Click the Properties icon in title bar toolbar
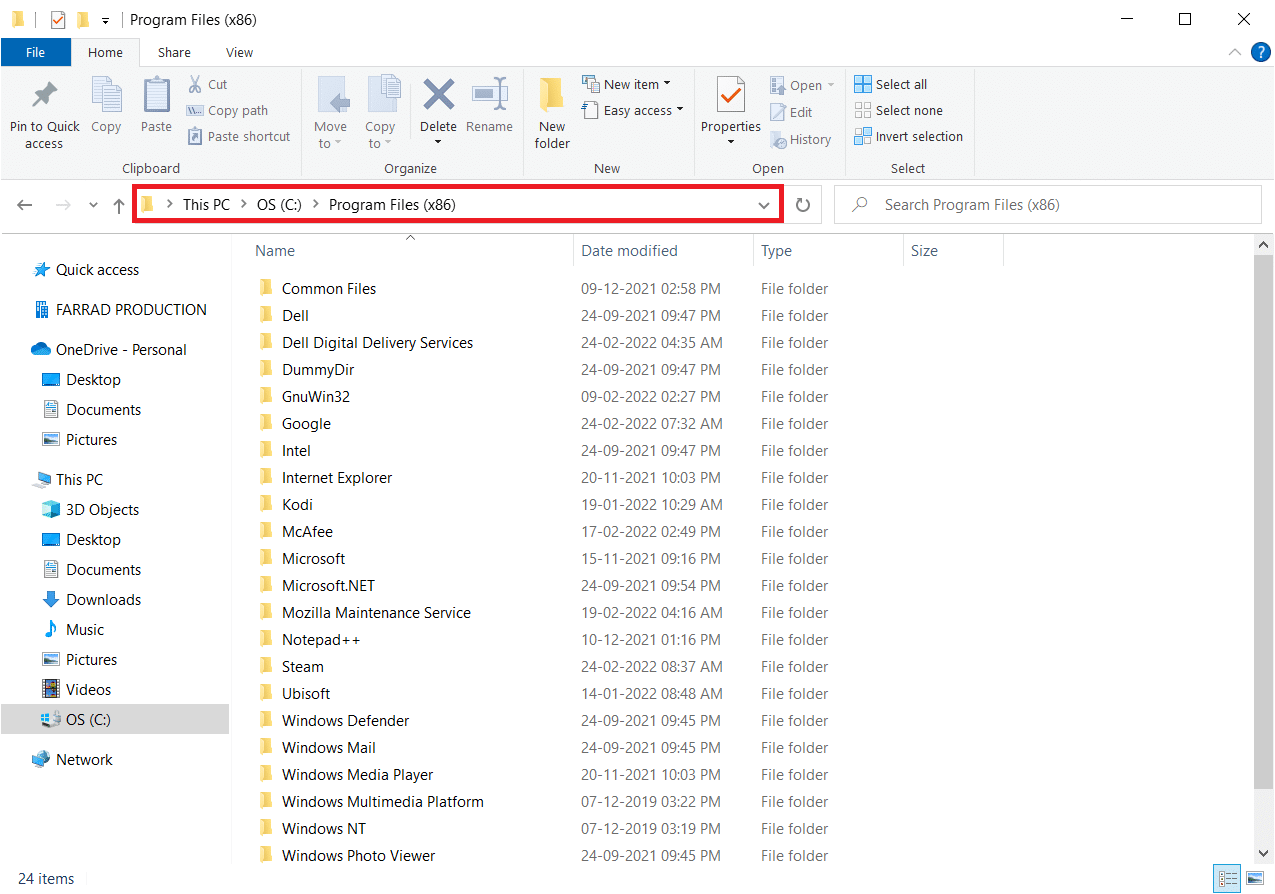 point(58,19)
